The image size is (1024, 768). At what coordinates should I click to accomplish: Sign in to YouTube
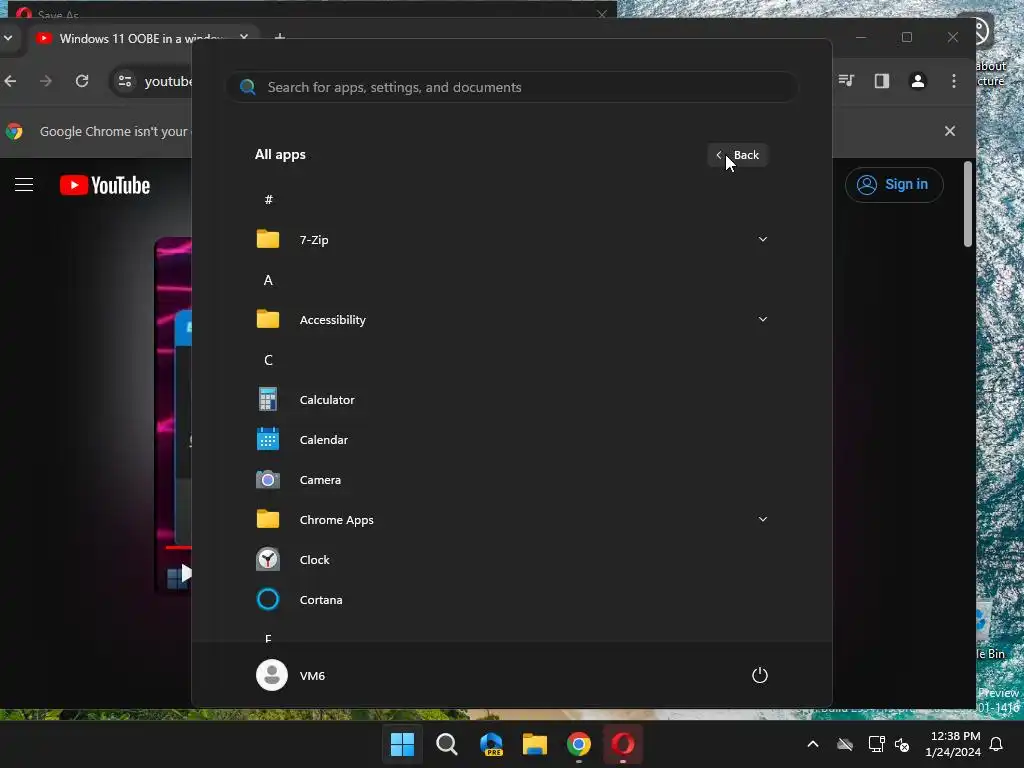click(894, 185)
